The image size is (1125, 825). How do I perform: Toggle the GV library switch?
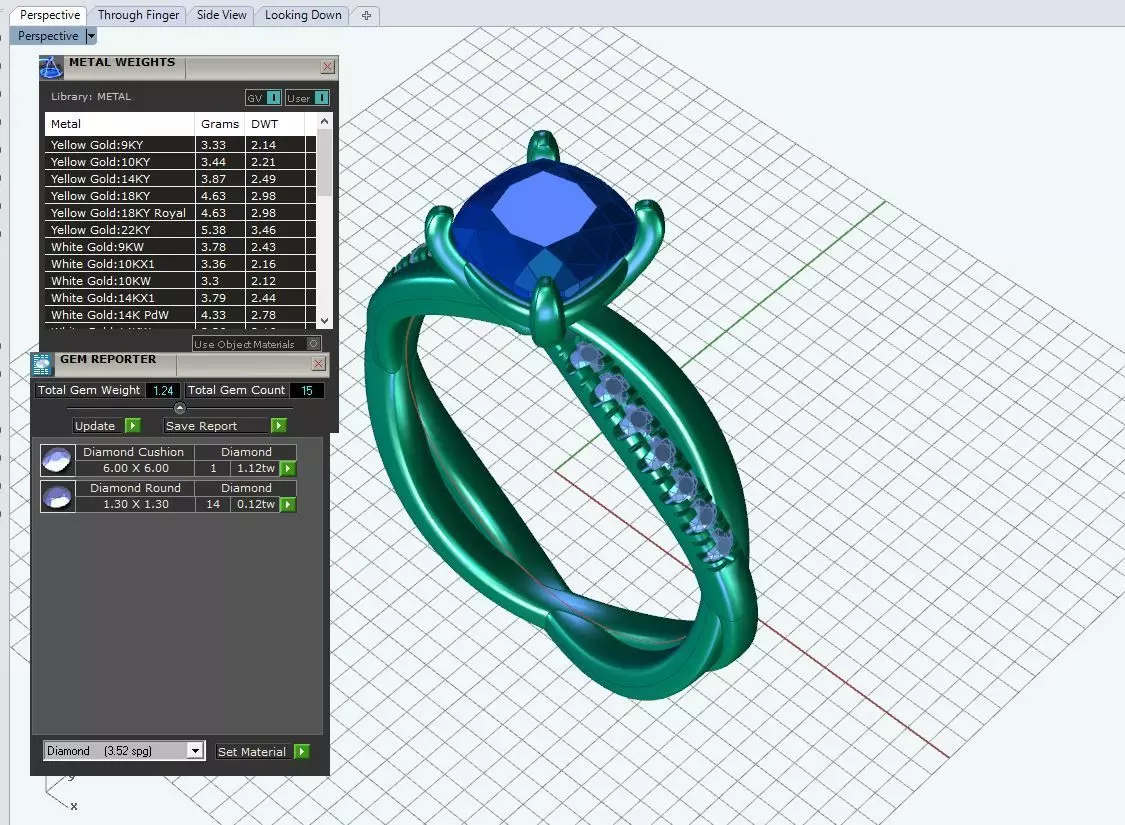273,98
